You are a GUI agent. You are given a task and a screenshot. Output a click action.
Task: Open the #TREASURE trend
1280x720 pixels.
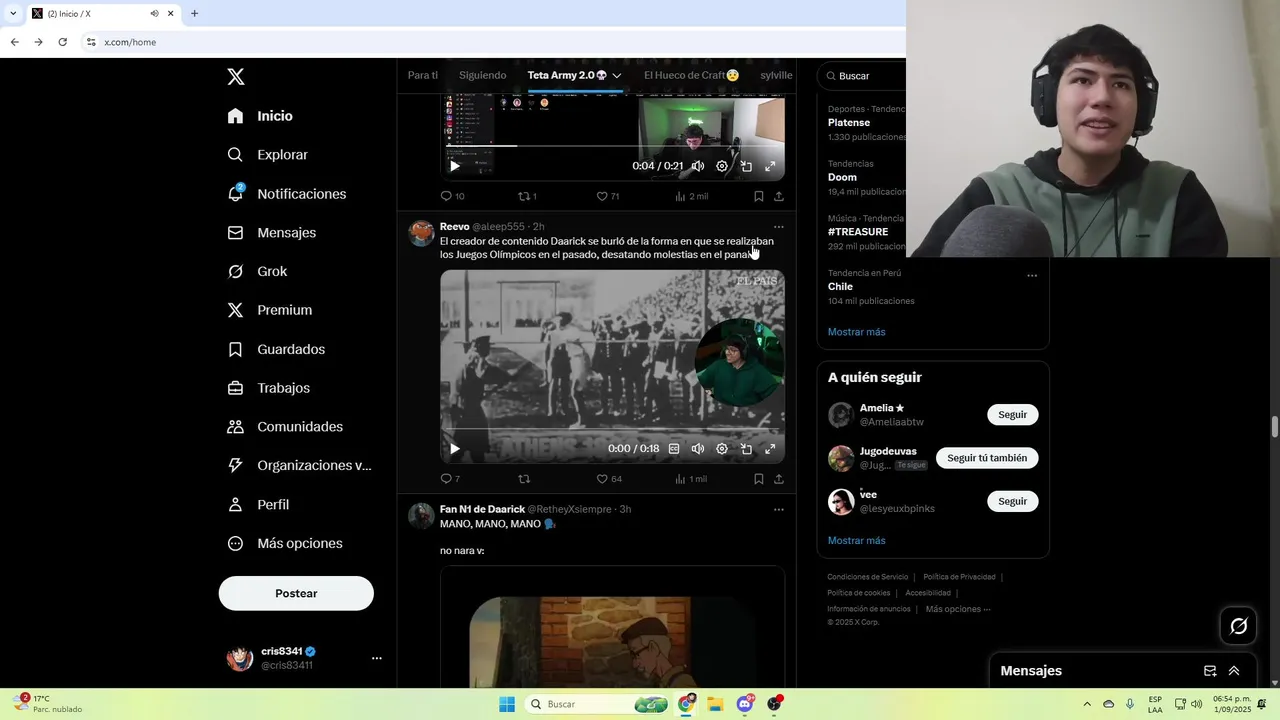point(858,232)
